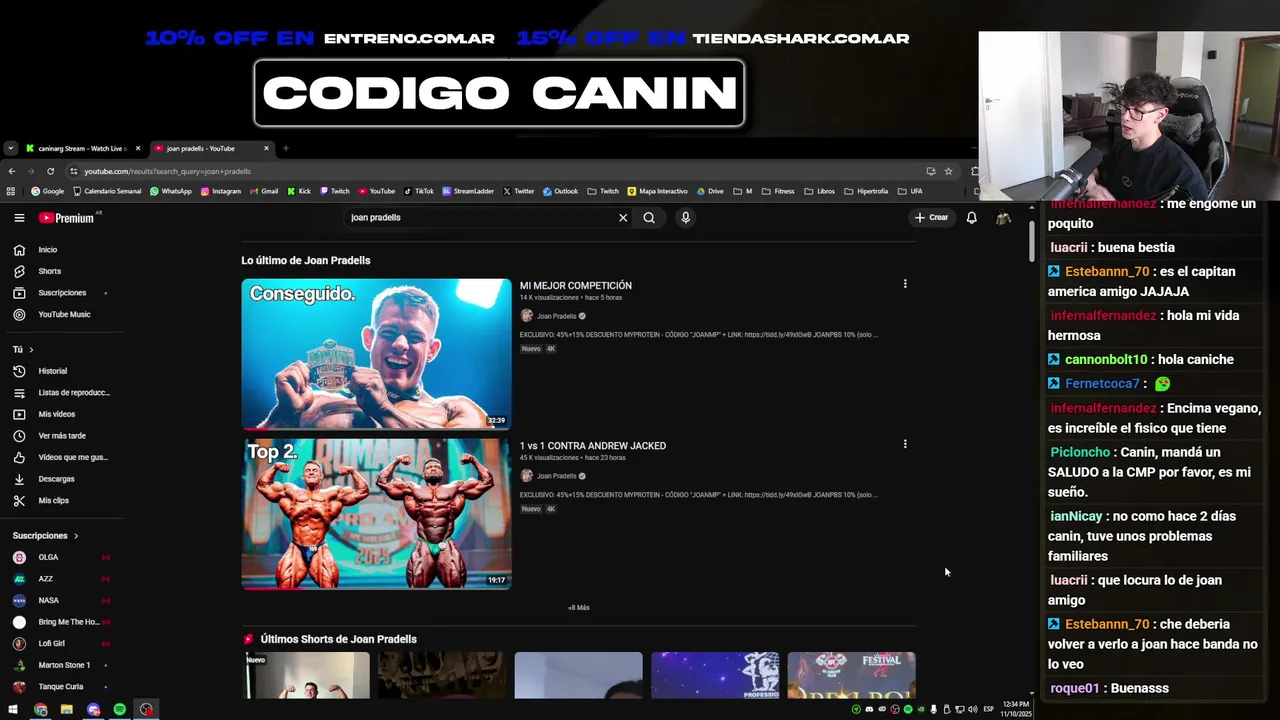The image size is (1280, 720).
Task: Expand the +8 Más videos link
Action: tap(579, 608)
